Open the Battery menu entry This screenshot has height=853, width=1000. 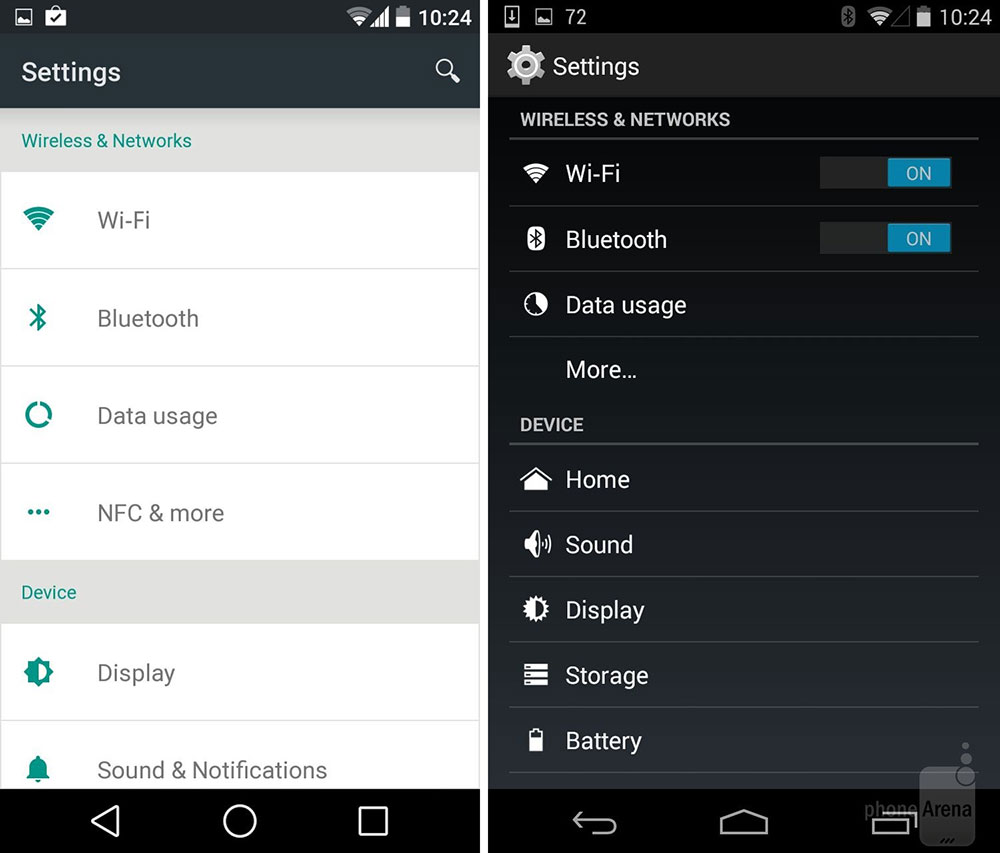pos(744,741)
